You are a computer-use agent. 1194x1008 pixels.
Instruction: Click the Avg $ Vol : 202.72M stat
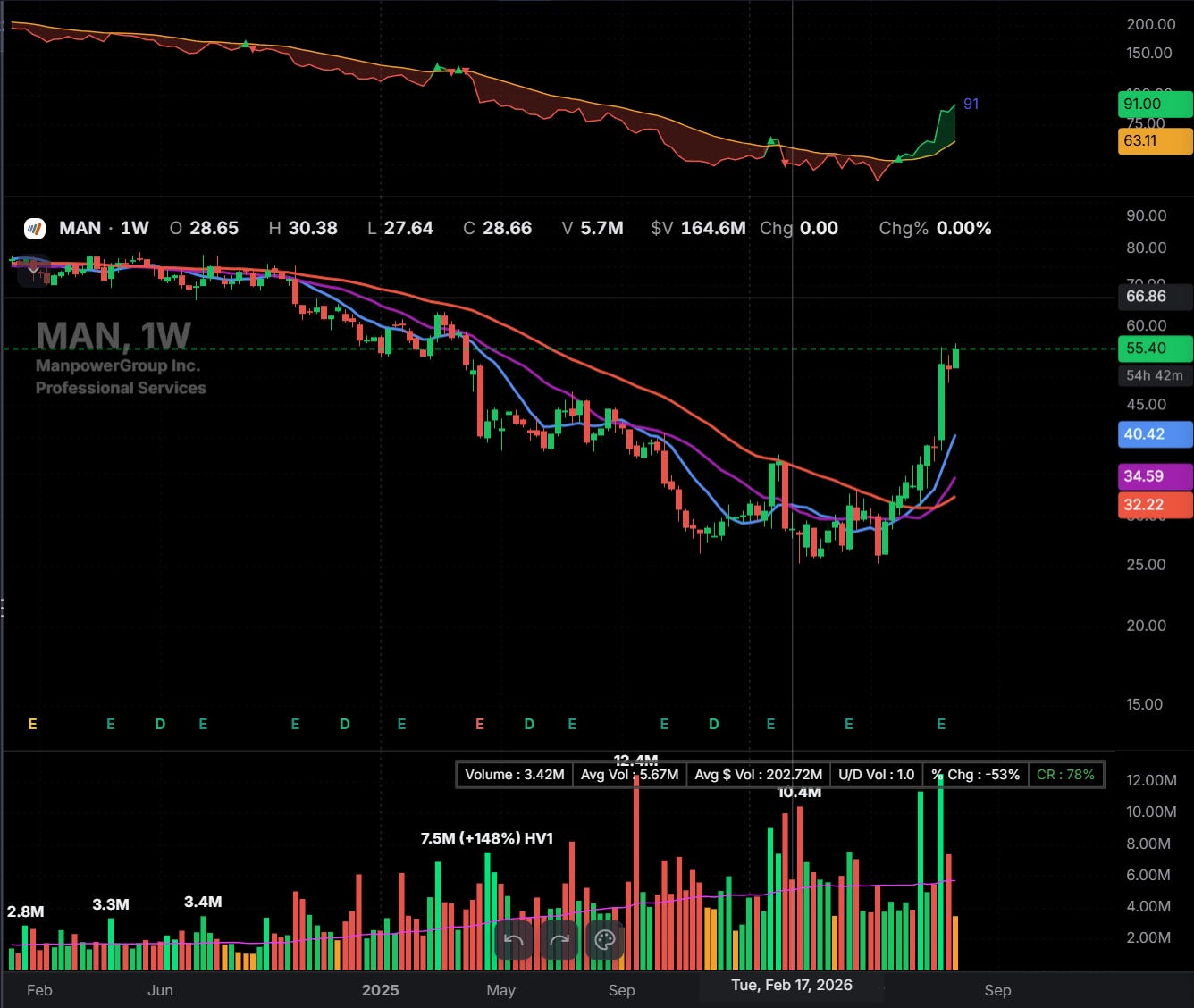tap(759, 775)
